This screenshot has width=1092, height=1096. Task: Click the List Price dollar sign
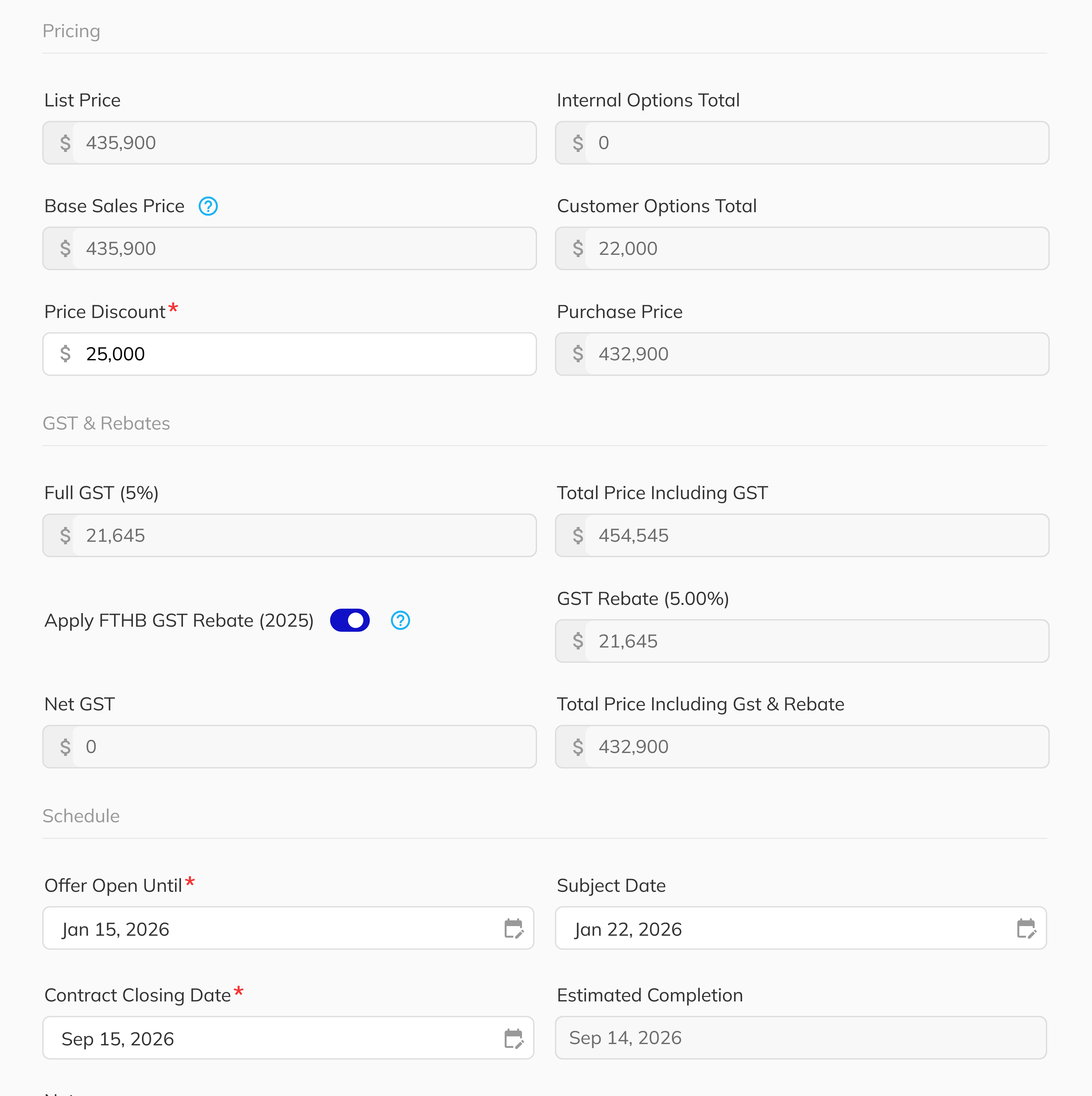[x=65, y=143]
